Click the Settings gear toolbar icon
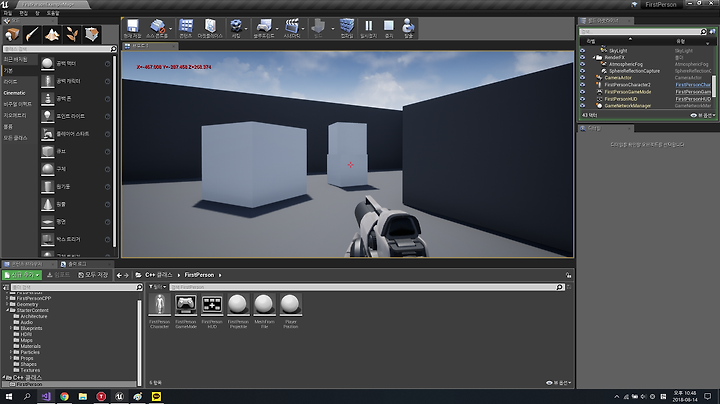720x404 pixels. pyautogui.click(x=236, y=28)
